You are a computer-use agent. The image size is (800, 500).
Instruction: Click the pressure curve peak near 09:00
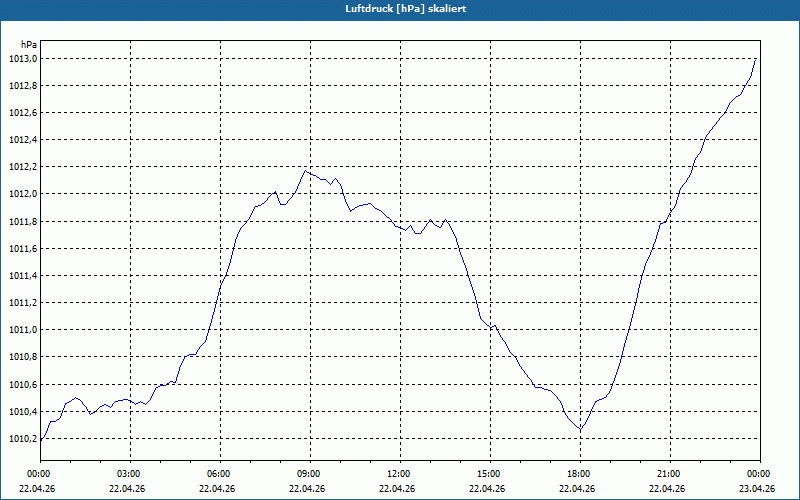point(305,170)
